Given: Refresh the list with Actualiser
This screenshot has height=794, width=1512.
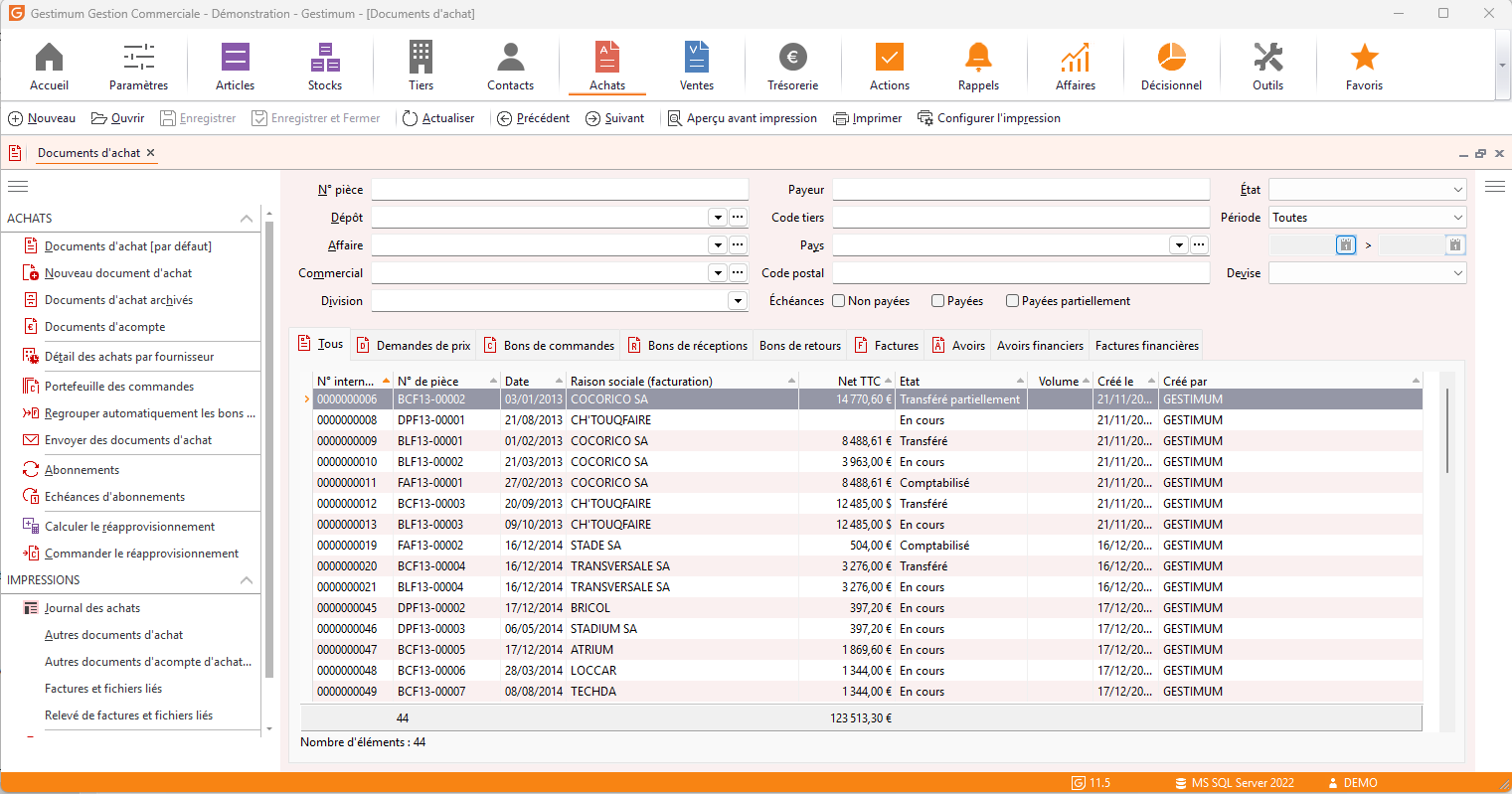Looking at the screenshot, I should (x=438, y=118).
